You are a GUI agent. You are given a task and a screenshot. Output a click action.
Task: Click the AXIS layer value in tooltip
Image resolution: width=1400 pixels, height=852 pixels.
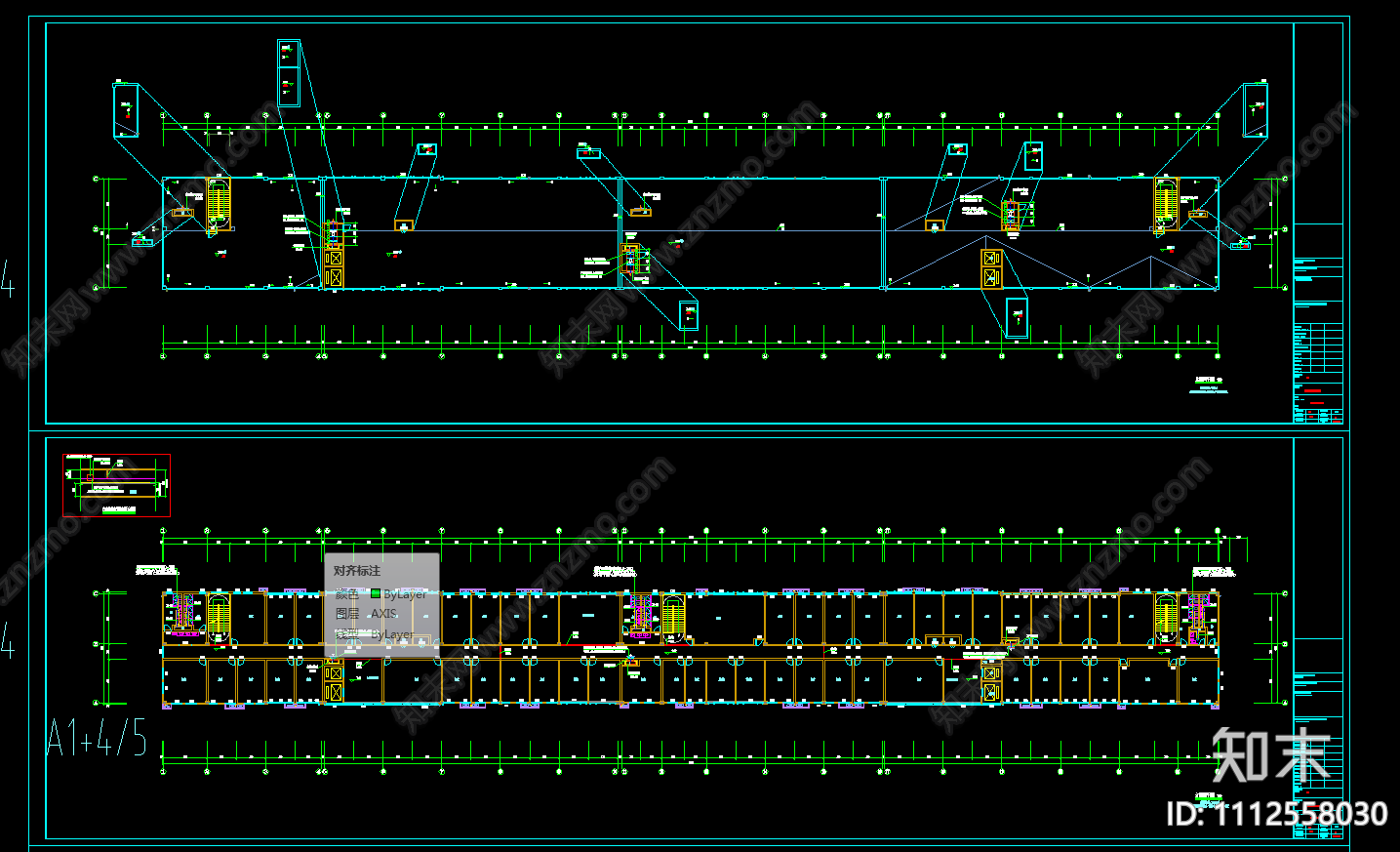tap(383, 614)
